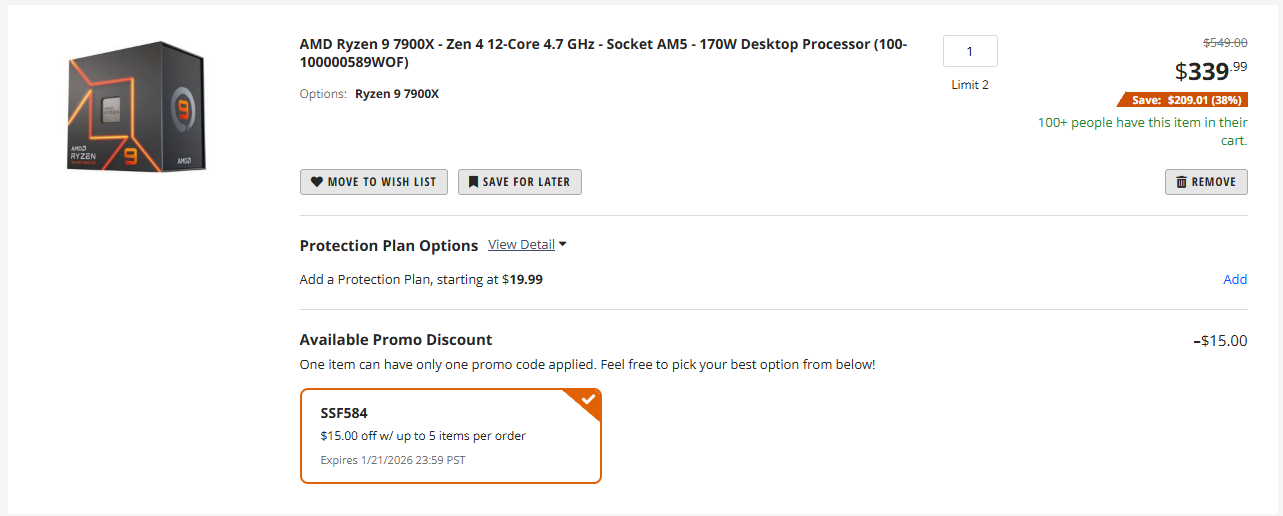Click the orange Save $209.01 (38%) badge
Image resolution: width=1283 pixels, height=516 pixels.
pos(1182,100)
